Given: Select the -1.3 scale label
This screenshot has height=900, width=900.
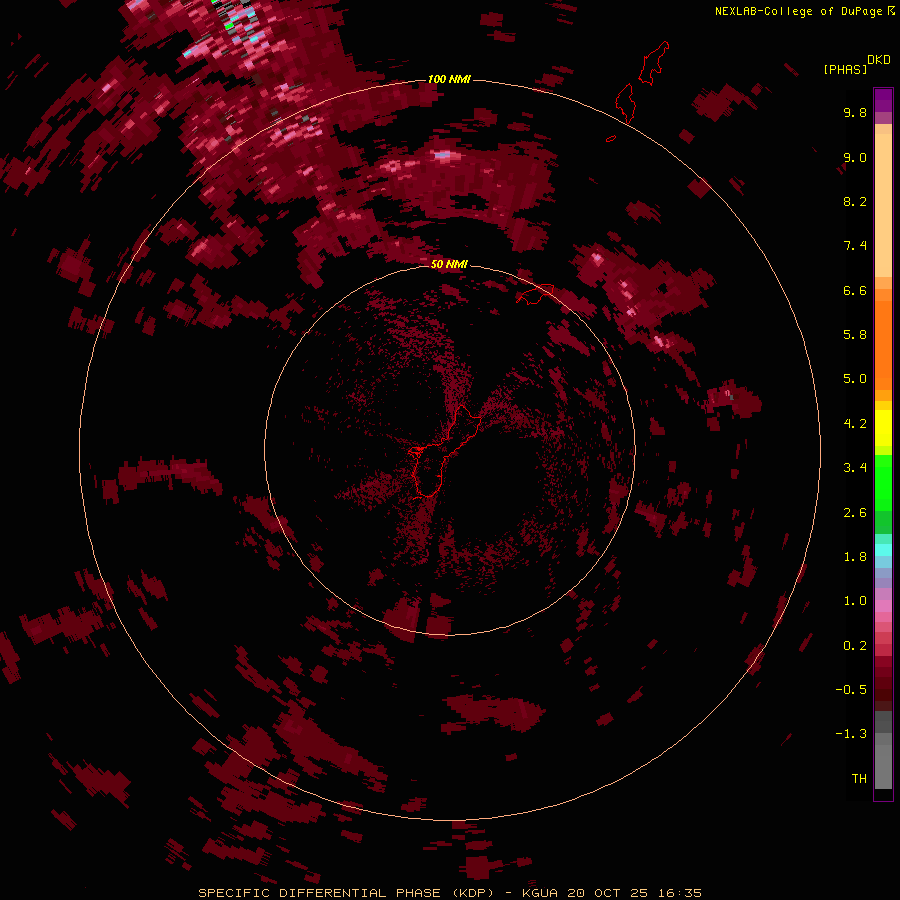Looking at the screenshot, I should point(851,734).
